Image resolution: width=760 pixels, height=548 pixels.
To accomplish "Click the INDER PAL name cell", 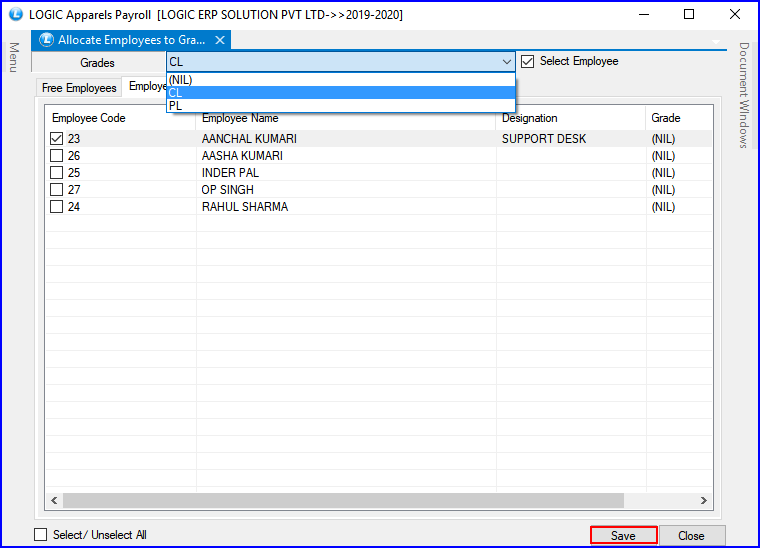I will click(x=346, y=172).
